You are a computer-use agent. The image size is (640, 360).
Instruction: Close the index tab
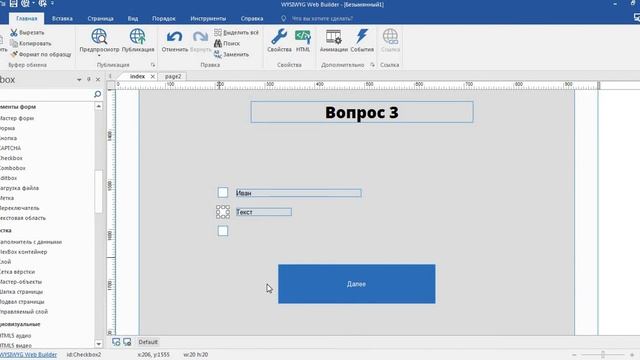[x=153, y=76]
